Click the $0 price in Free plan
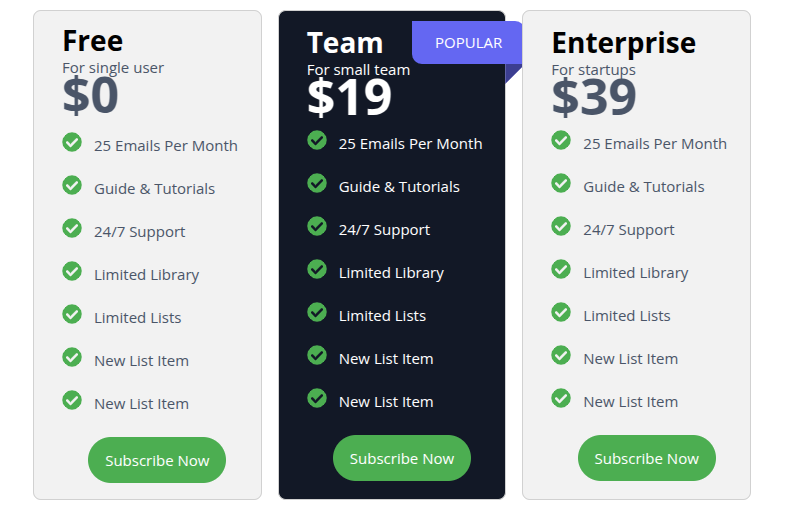 point(90,95)
